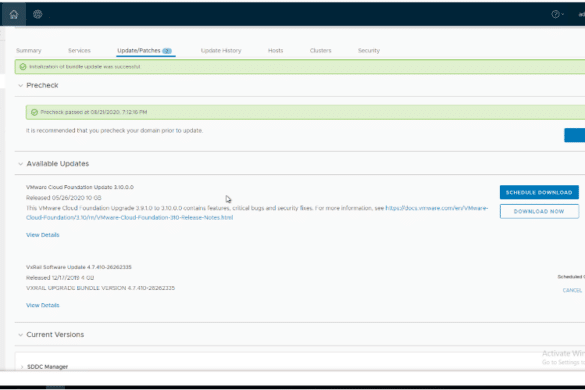Go to the Hosts tab

point(275,50)
